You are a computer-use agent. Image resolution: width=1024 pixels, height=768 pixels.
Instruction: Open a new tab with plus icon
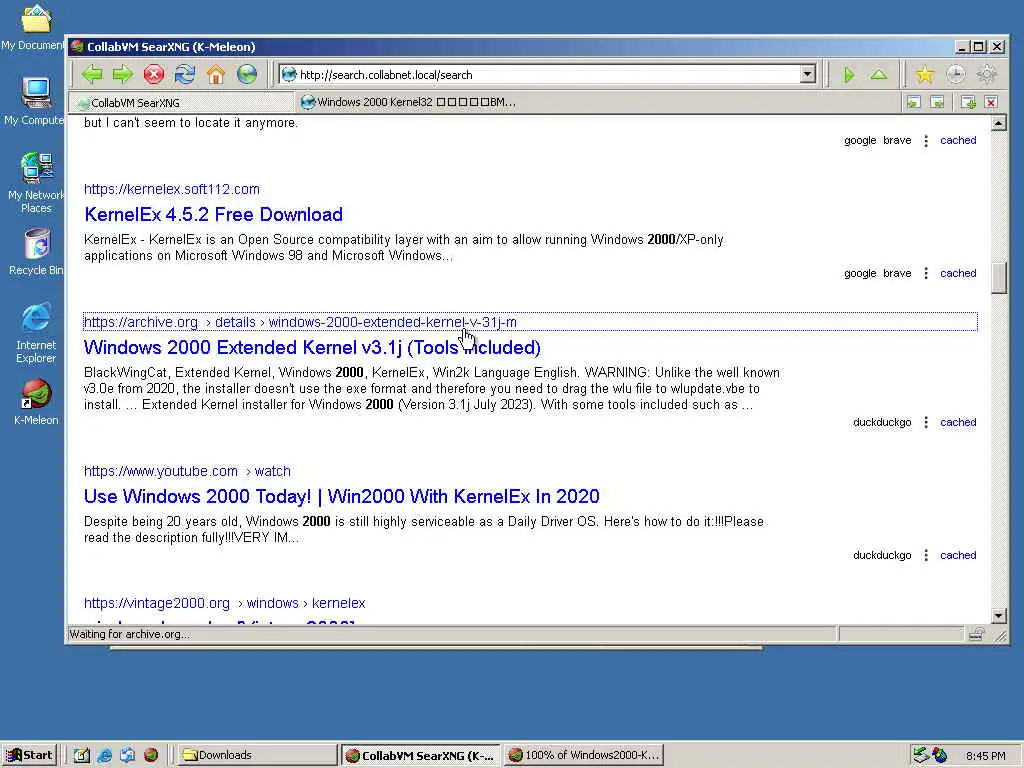tap(968, 102)
